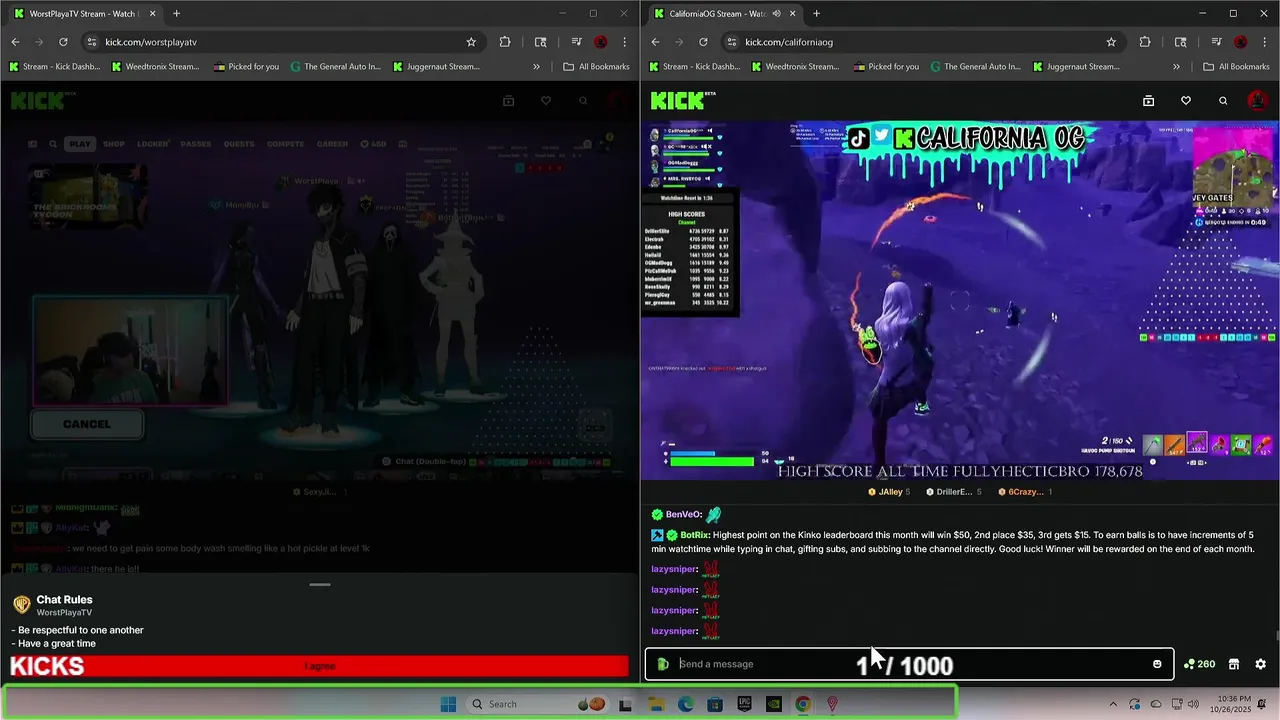Image resolution: width=1280 pixels, height=720 pixels.
Task: Open the Weedtronix Stream bookmark in the CaliforniaOG window
Action: coord(796,67)
